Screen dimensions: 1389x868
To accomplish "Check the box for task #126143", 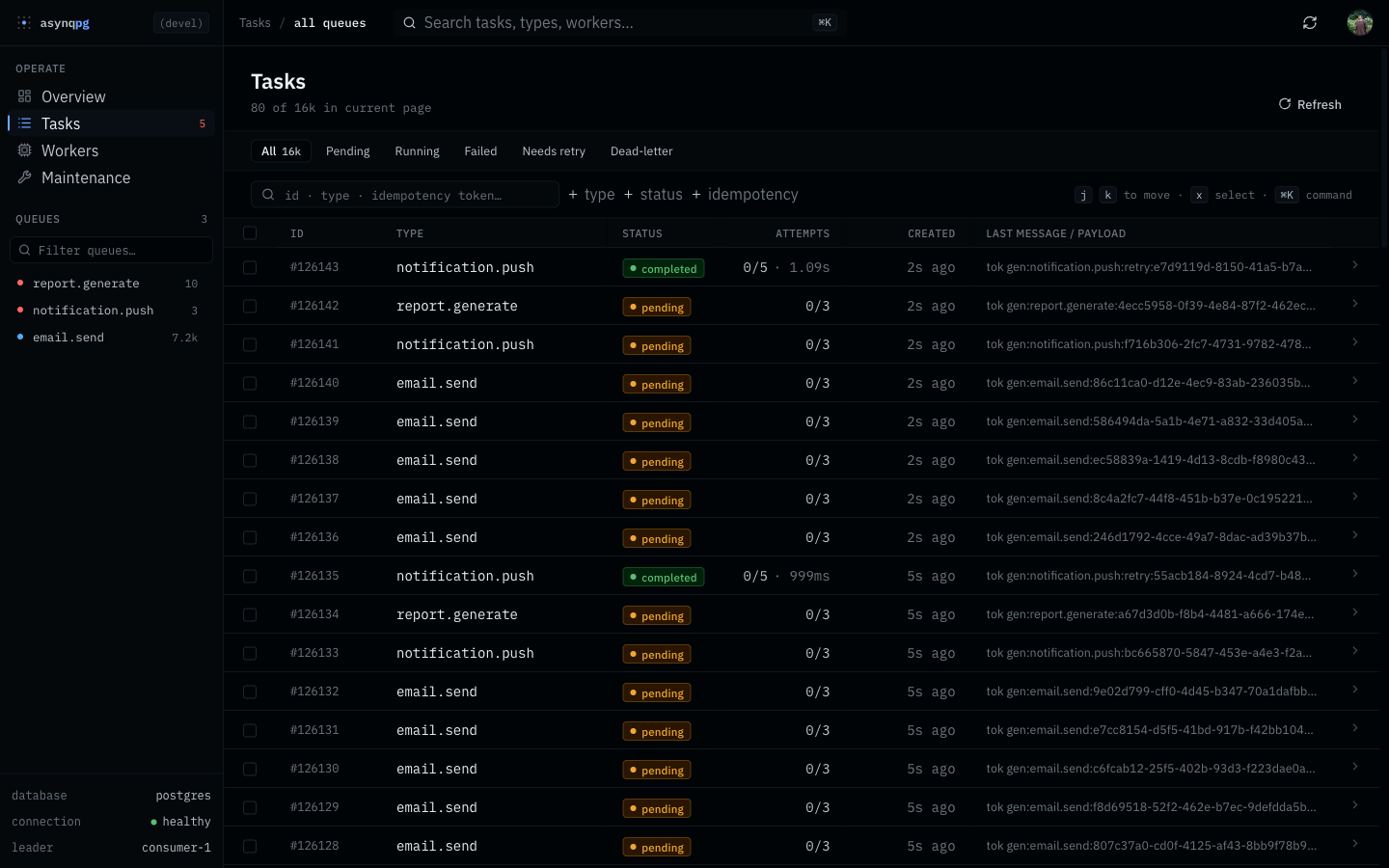I will point(250,267).
